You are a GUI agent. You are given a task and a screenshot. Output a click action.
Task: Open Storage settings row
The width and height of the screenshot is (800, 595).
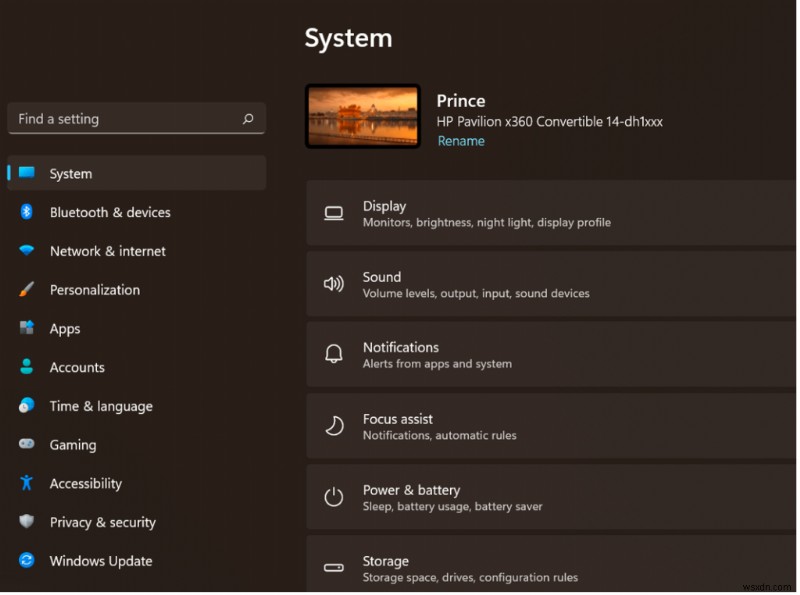(x=550, y=568)
